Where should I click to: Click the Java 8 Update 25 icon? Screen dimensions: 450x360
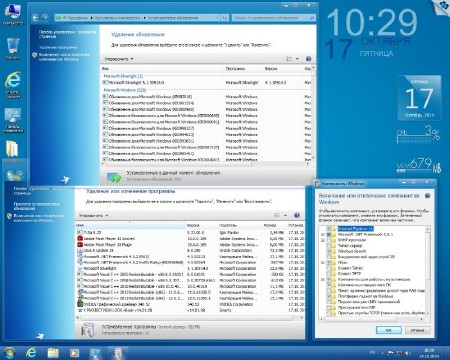(x=80, y=250)
